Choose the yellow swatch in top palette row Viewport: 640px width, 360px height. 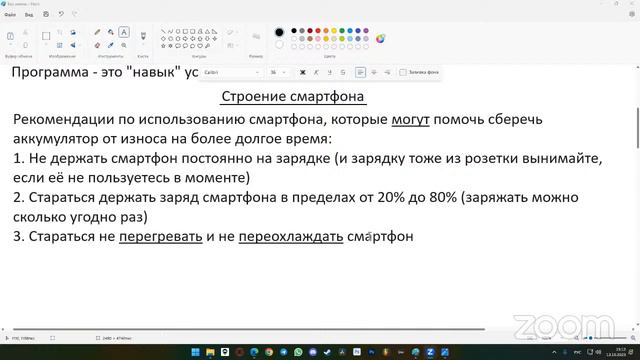[x=334, y=31]
